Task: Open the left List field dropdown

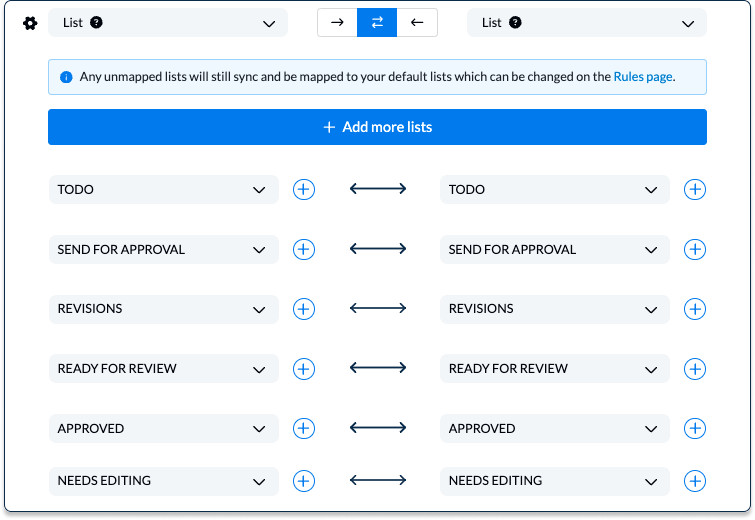Action: (168, 23)
